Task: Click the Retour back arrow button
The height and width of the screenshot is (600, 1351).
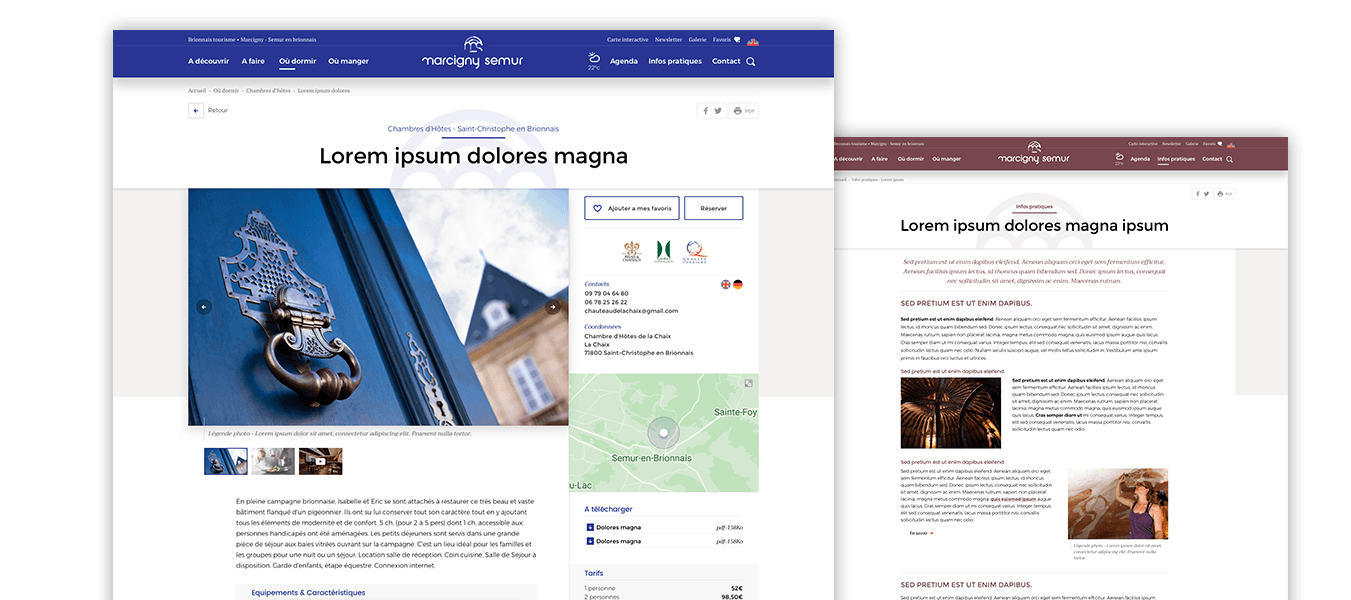Action: pyautogui.click(x=196, y=110)
